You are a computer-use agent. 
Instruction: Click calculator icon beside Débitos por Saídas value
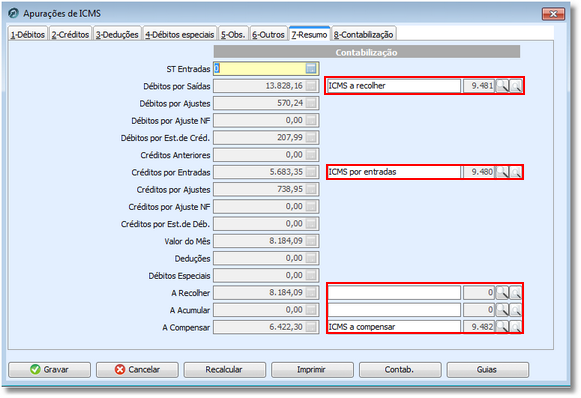coord(311,86)
